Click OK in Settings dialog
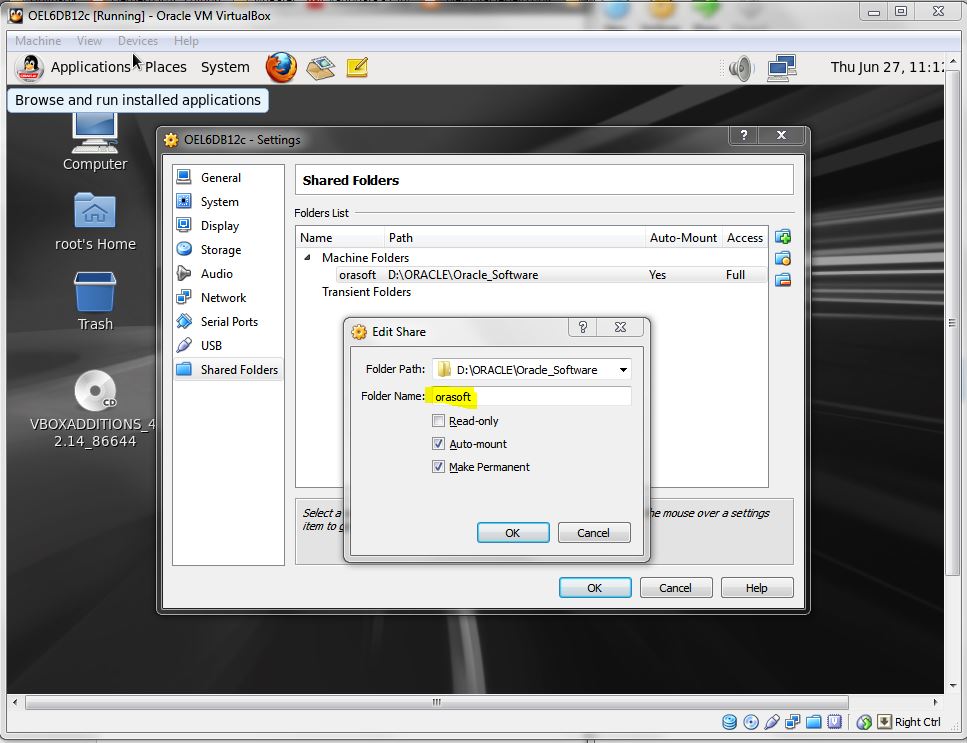The image size is (967, 743). point(595,588)
